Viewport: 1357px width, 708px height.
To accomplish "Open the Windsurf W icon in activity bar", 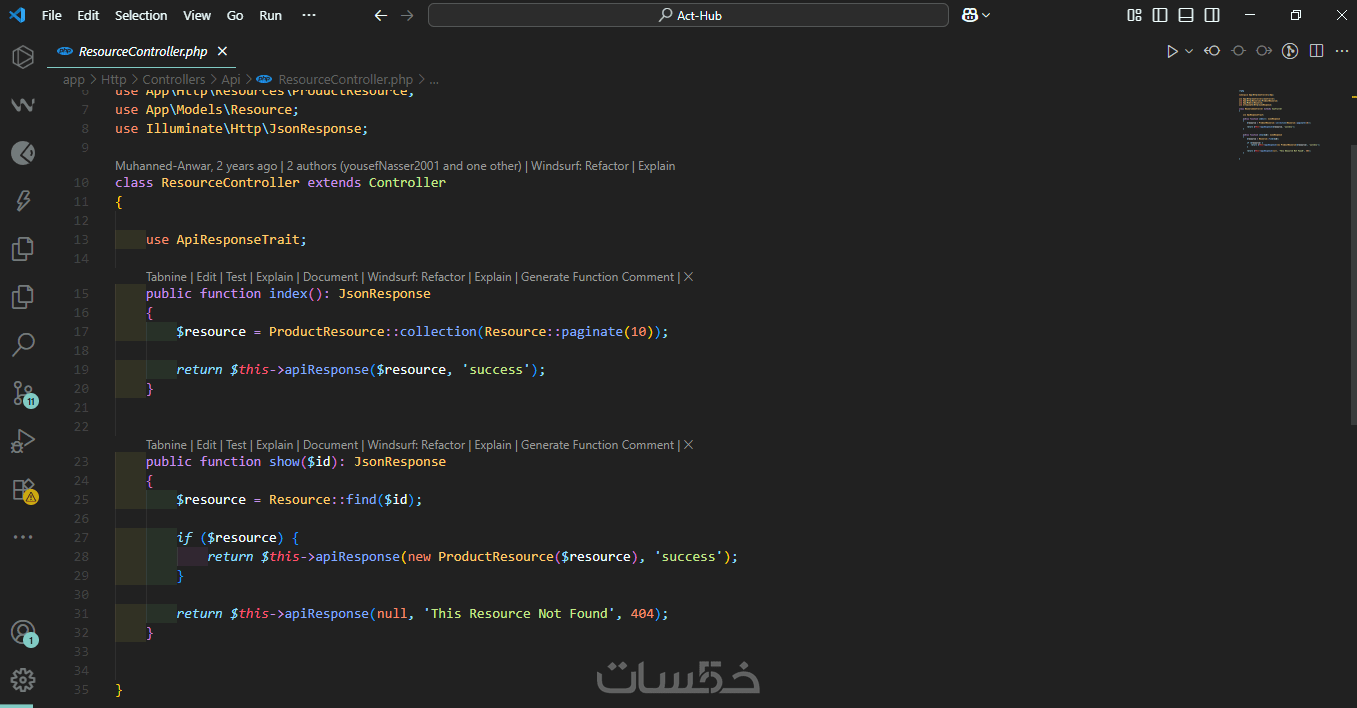I will click(23, 105).
